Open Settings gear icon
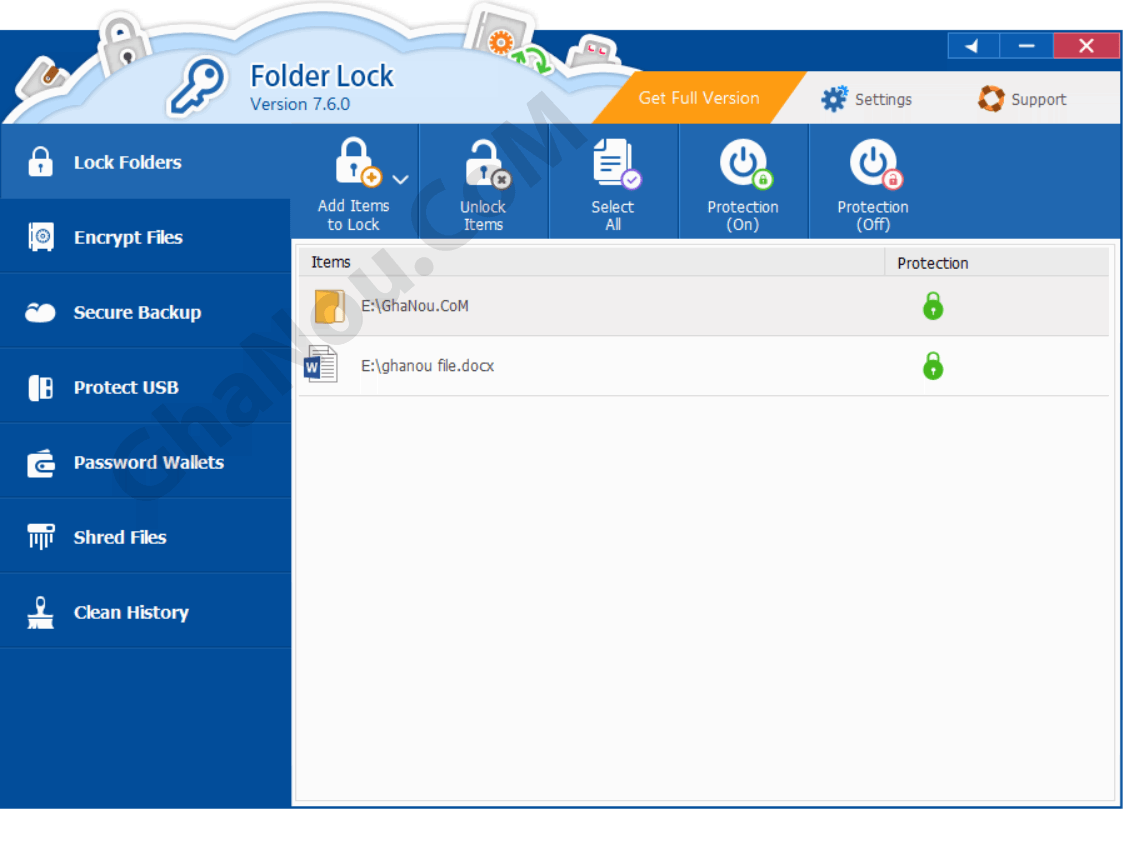1144x855 pixels. 834,98
